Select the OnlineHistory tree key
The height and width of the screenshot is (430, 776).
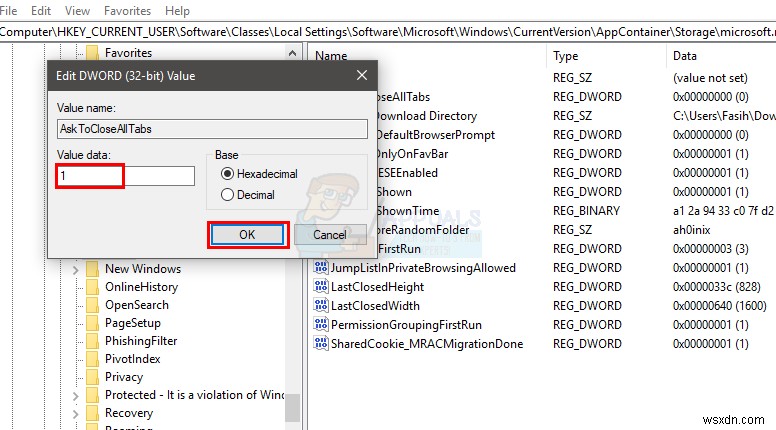click(141, 287)
